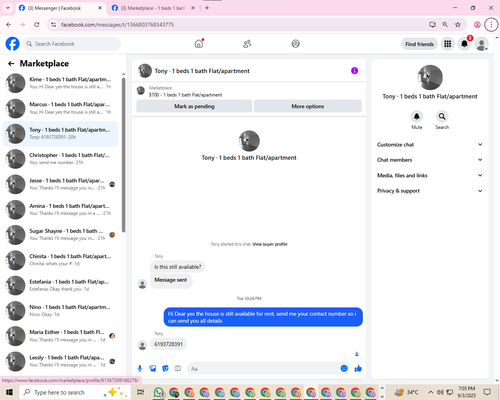The height and width of the screenshot is (400, 500).
Task: Open the Notifications bell
Action: pyautogui.click(x=464, y=44)
